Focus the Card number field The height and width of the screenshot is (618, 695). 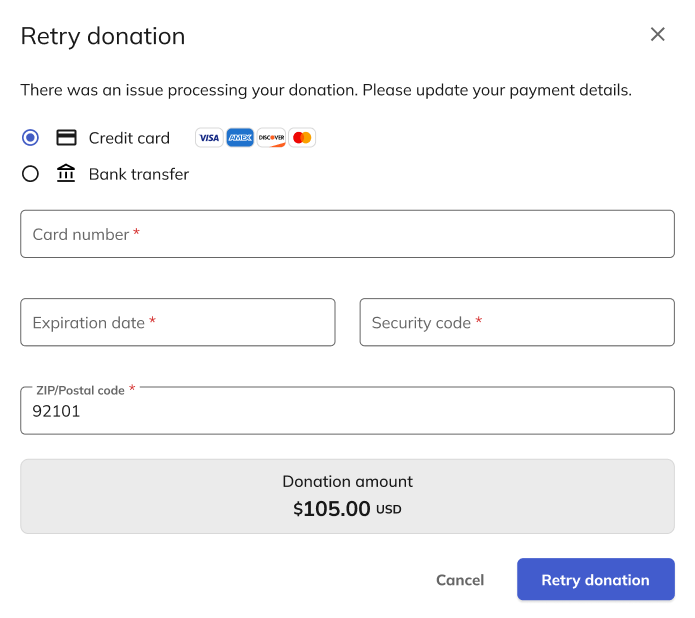pyautogui.click(x=347, y=234)
